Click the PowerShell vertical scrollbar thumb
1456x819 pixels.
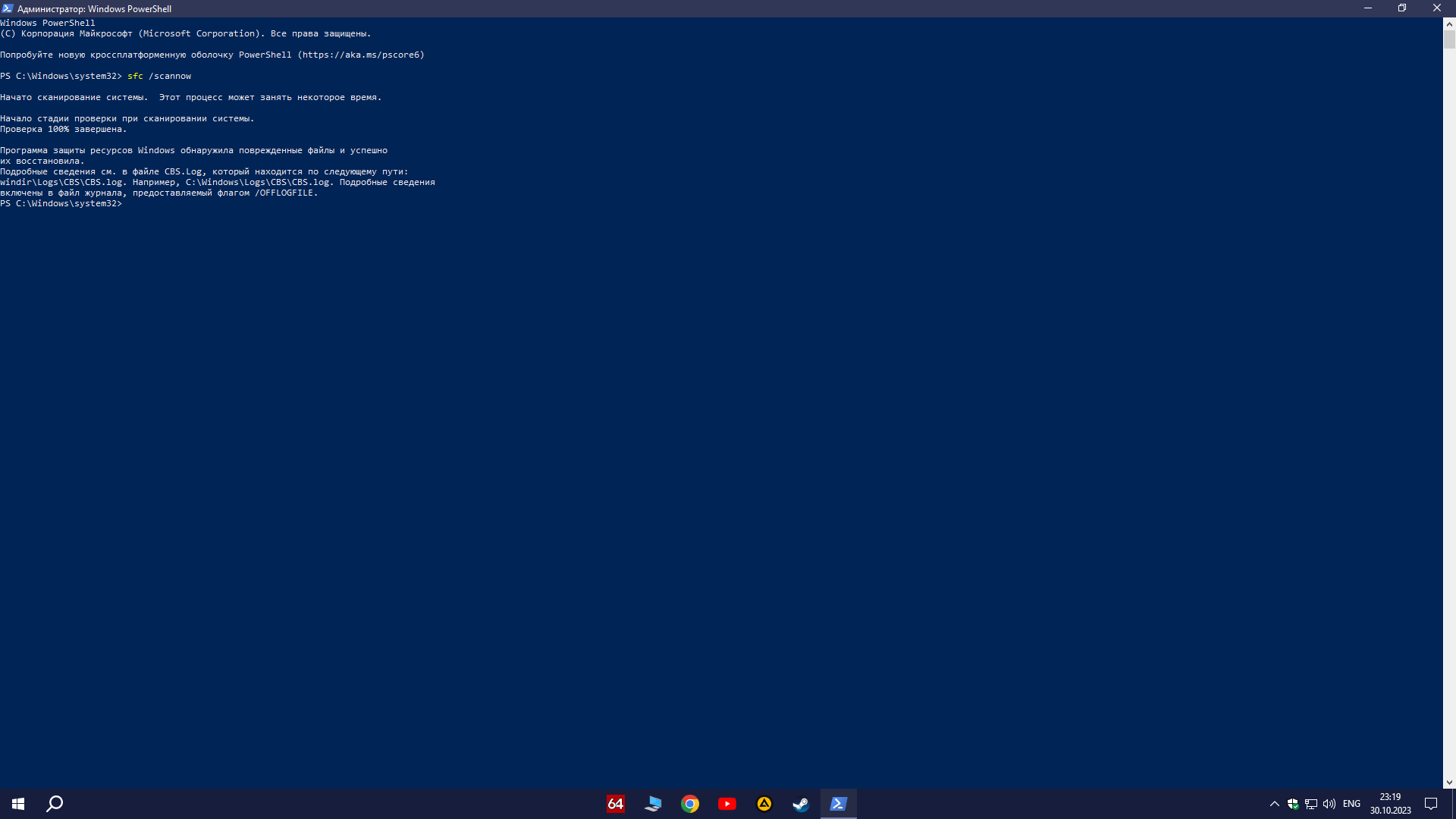pos(1449,39)
